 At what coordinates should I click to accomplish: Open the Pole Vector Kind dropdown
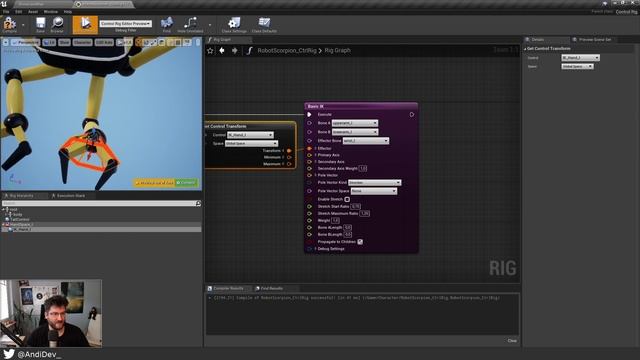375,182
